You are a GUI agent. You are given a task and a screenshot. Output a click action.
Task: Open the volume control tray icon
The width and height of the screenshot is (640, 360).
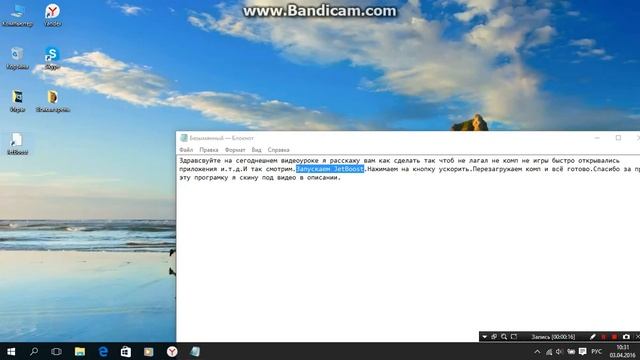(x=559, y=352)
